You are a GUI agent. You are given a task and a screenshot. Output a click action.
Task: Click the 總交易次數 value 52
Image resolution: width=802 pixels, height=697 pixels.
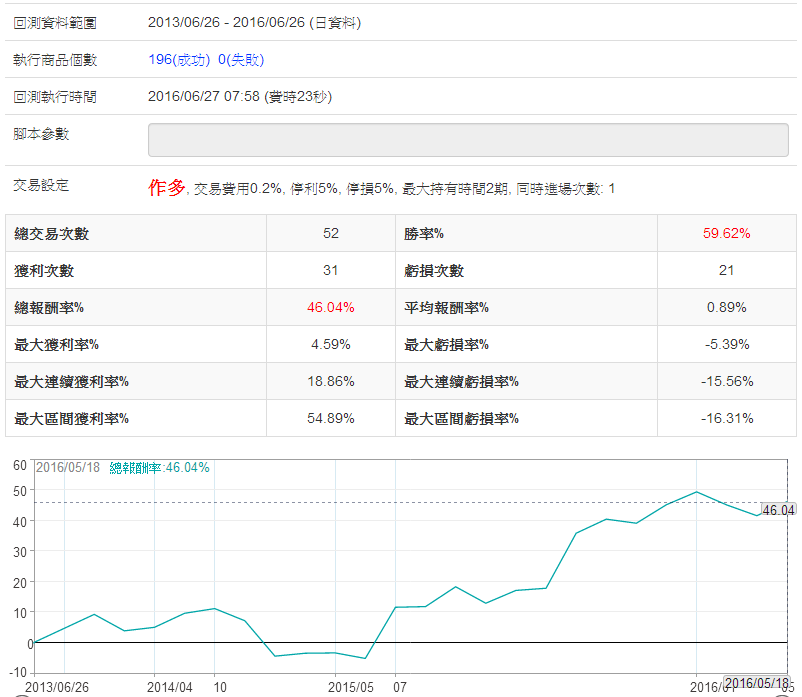[x=330, y=233]
